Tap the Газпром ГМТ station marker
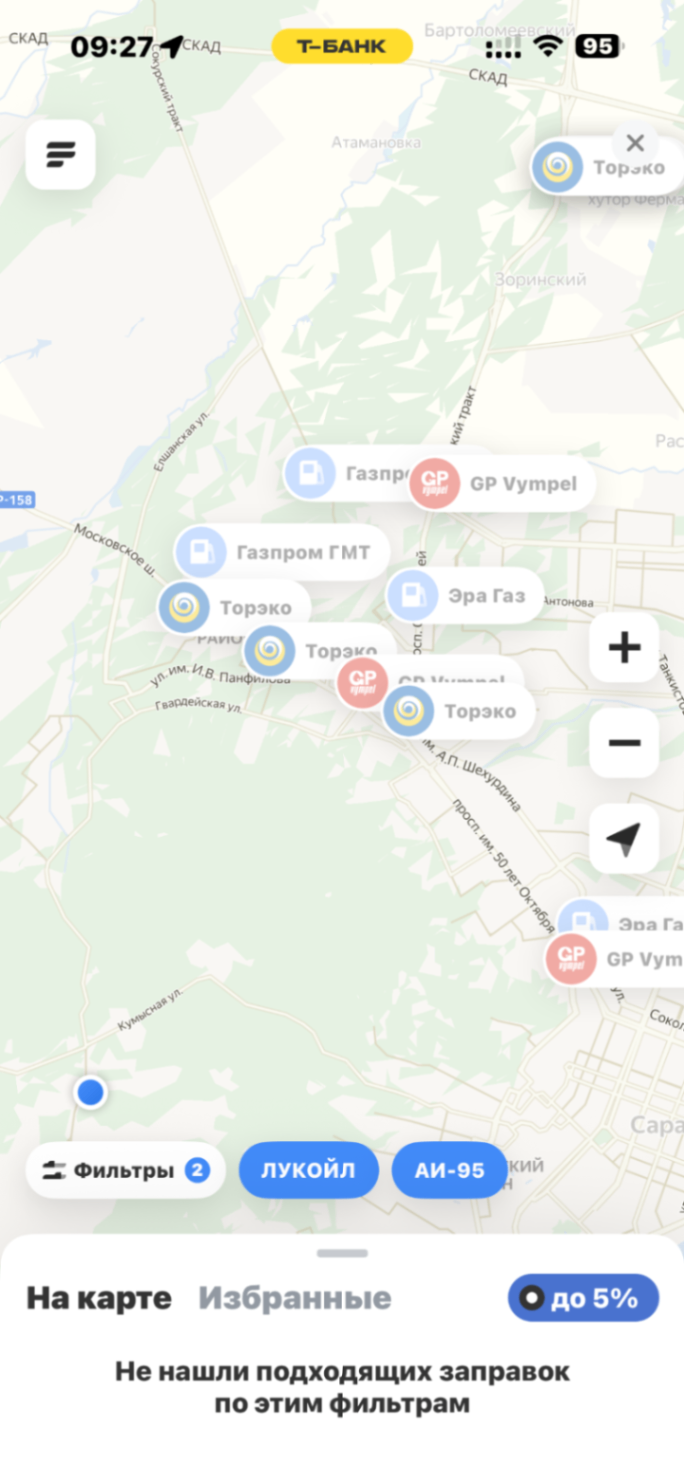 [281, 551]
